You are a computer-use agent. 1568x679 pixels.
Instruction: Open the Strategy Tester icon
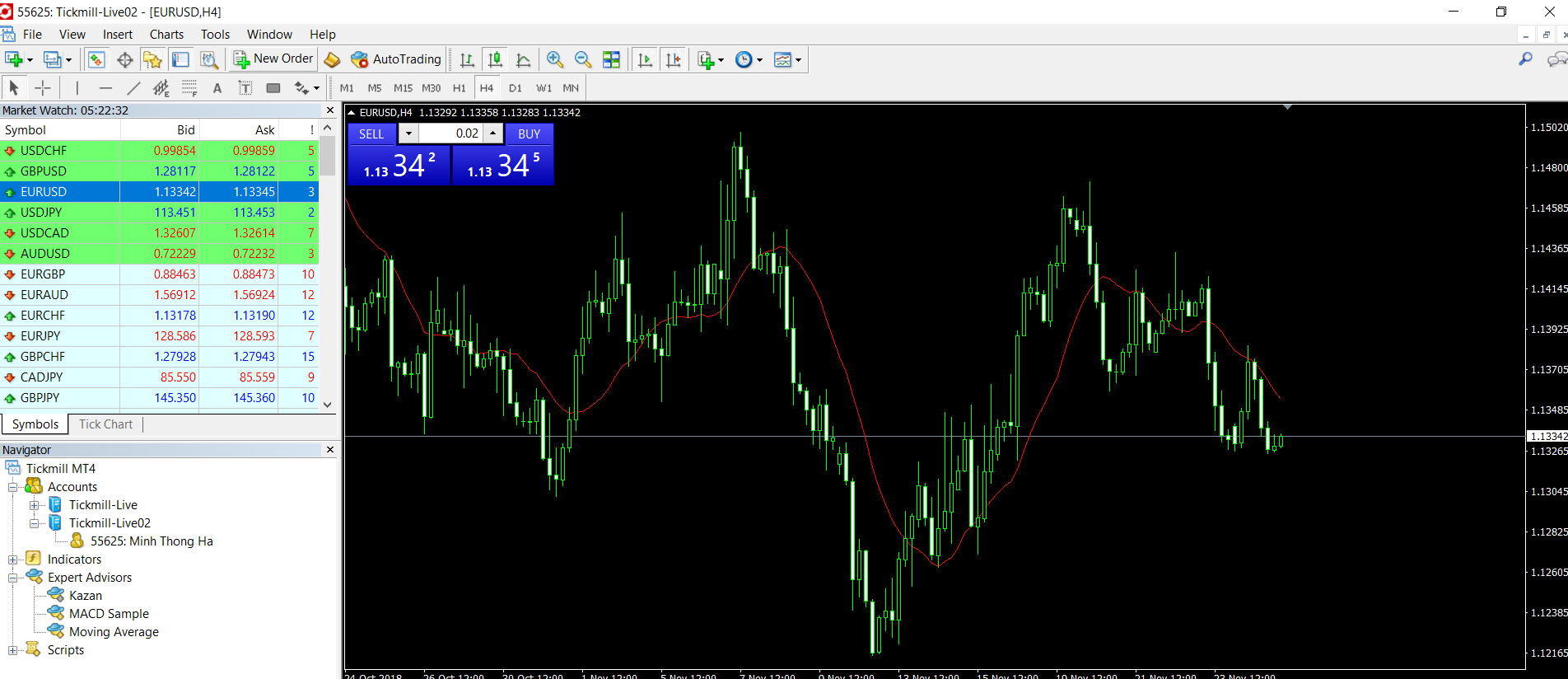tap(208, 59)
